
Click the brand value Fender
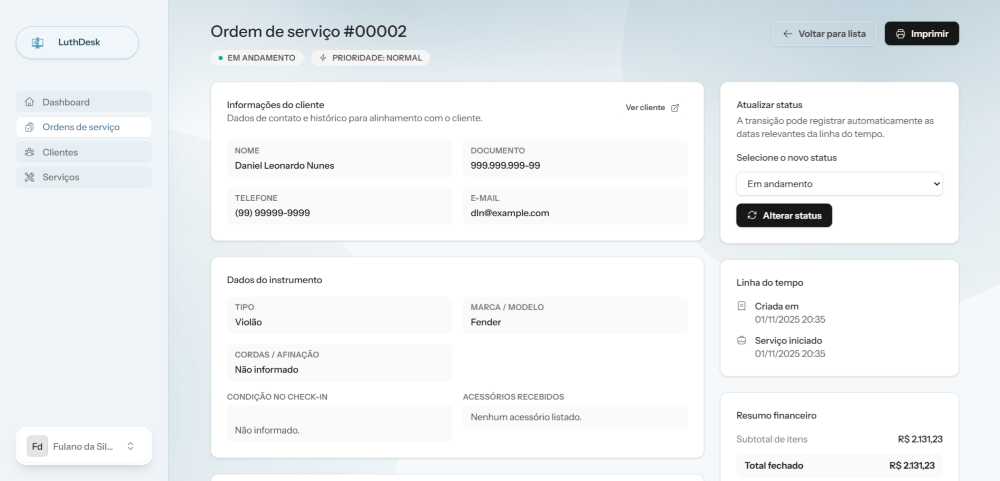(485, 322)
